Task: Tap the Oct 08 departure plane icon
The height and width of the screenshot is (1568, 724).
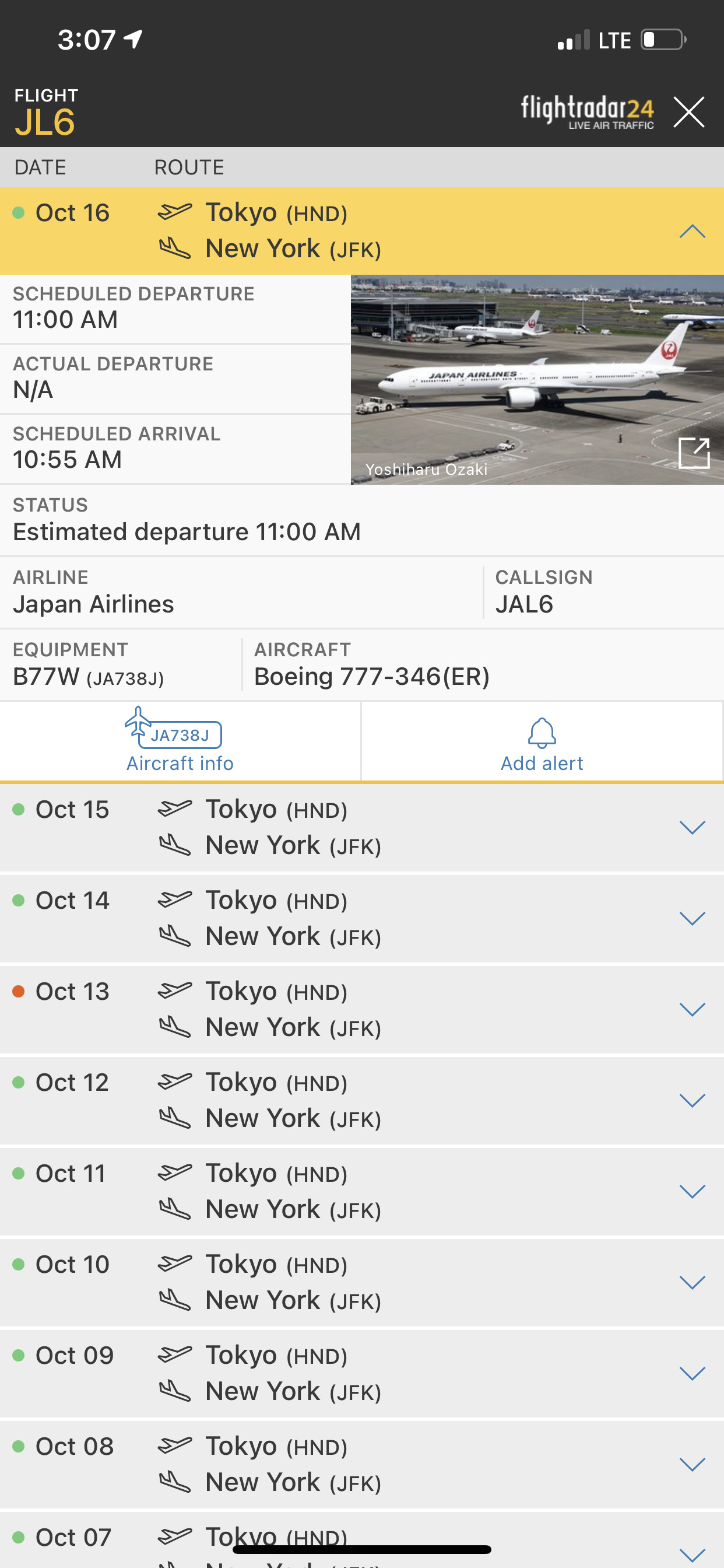Action: click(x=175, y=1445)
